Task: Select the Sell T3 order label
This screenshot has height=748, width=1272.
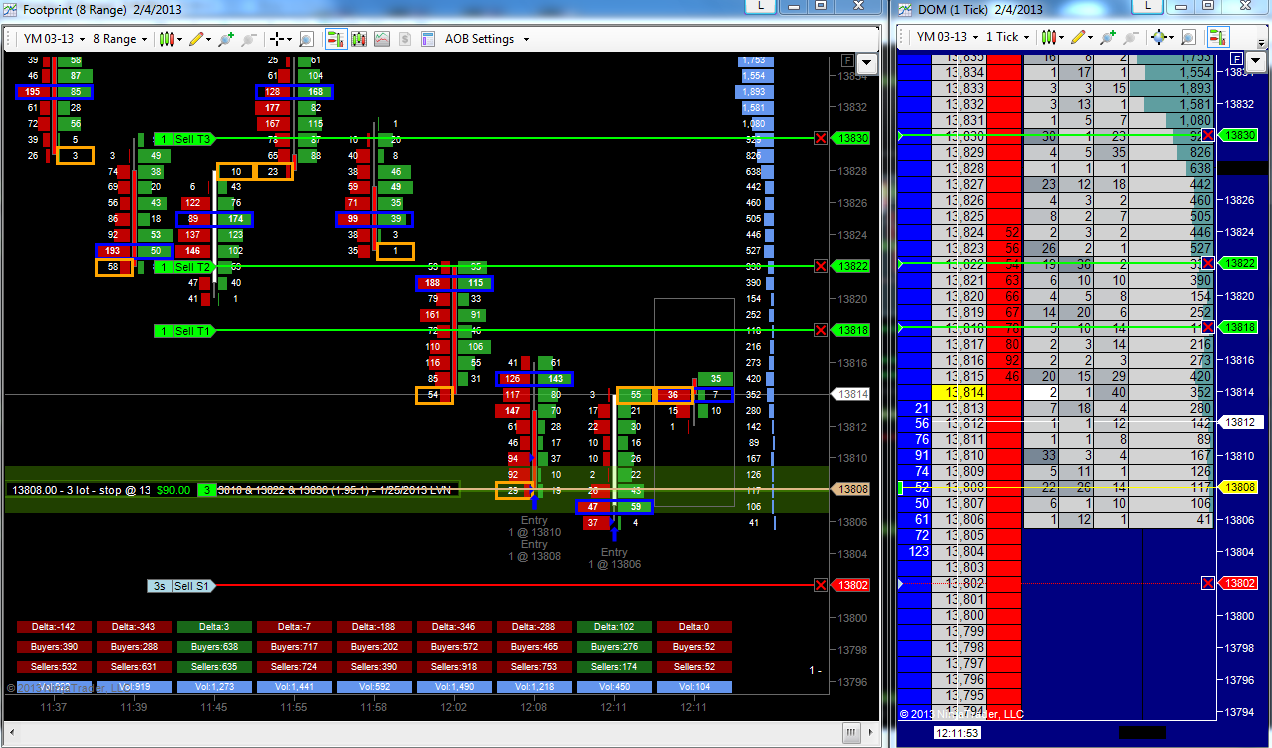Action: click(184, 139)
